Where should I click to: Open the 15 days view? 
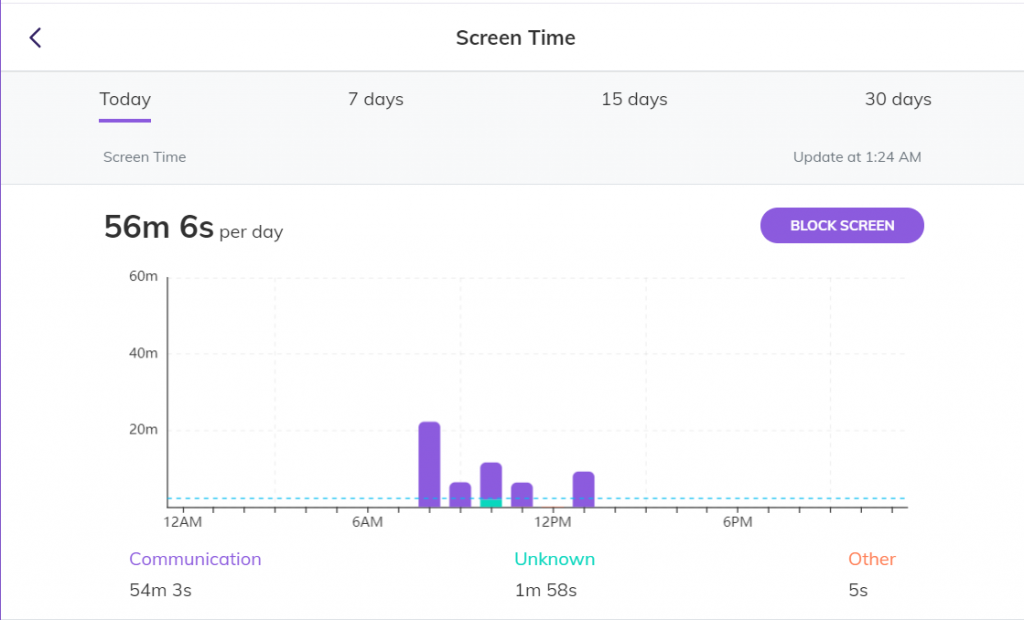[634, 99]
